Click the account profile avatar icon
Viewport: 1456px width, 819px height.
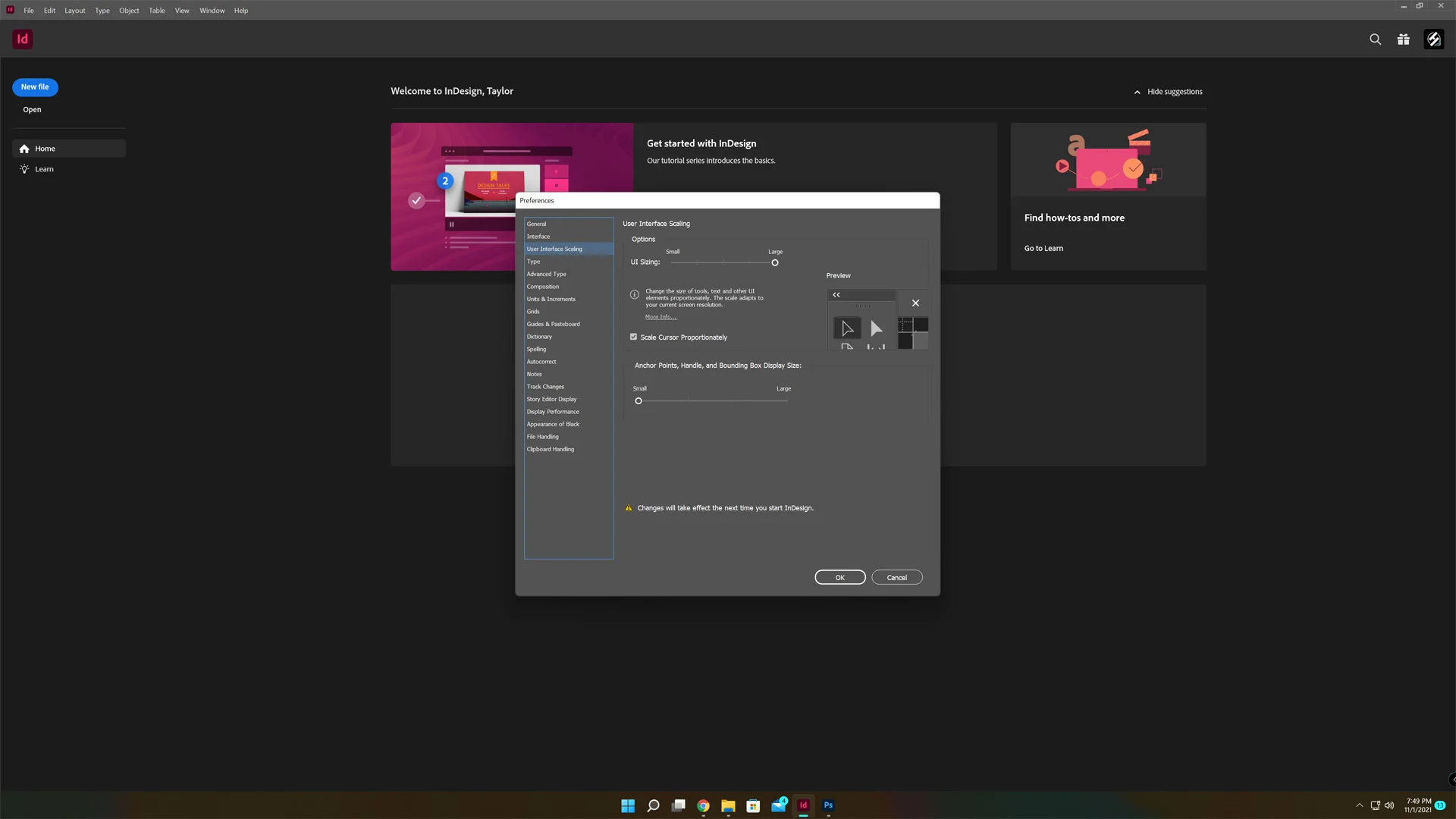1433,39
